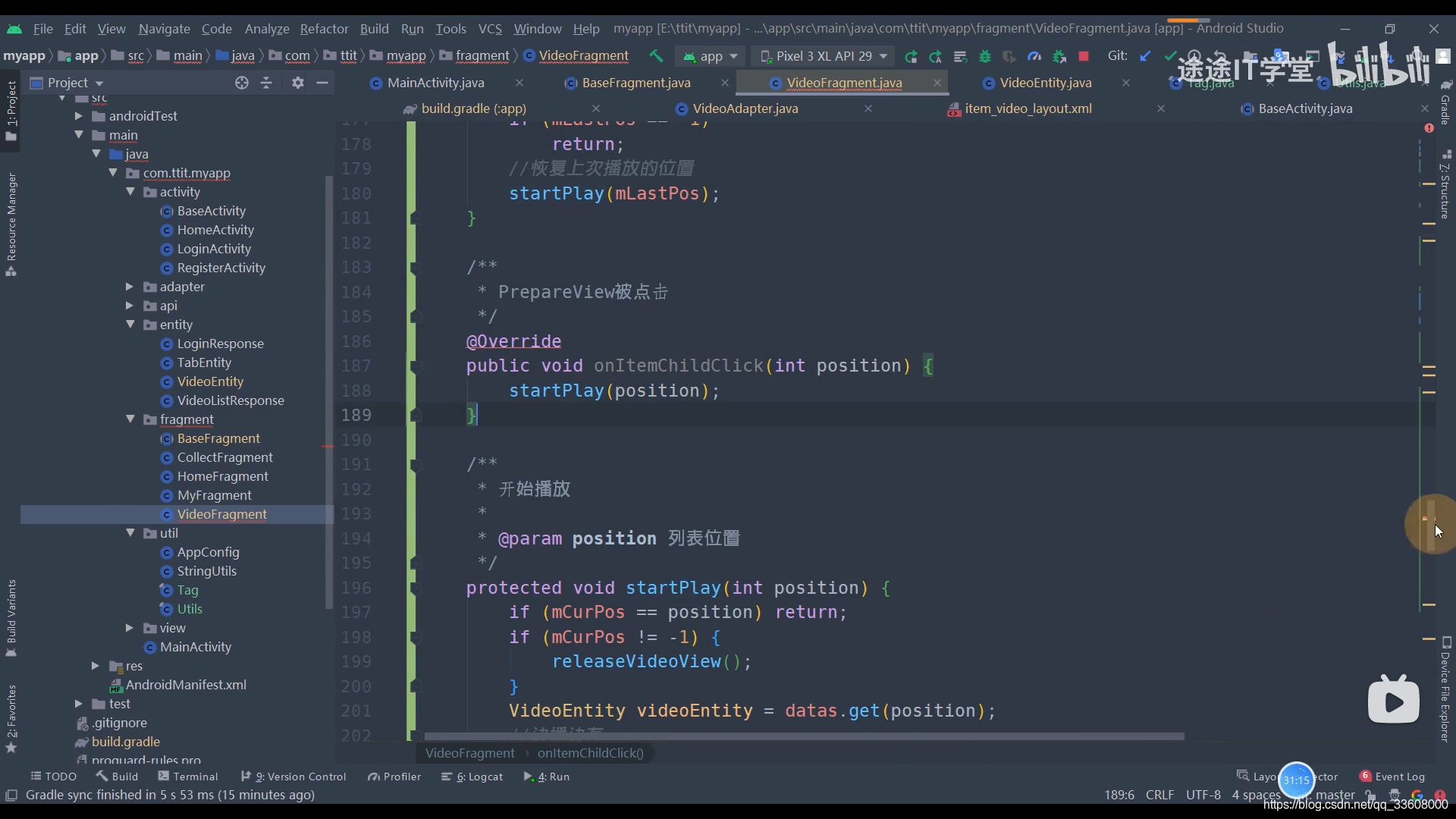1456x819 pixels.
Task: Click the Rerun app icon
Action: [x=911, y=56]
